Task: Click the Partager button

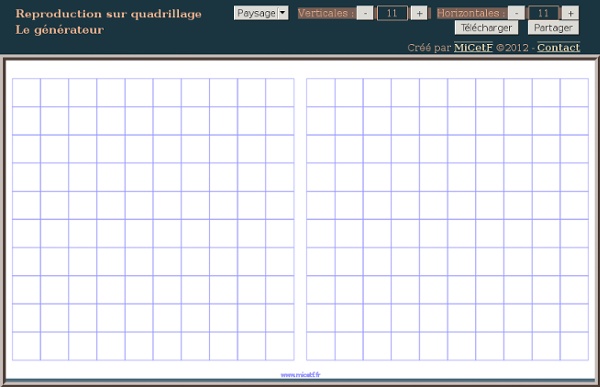Action: [553, 28]
